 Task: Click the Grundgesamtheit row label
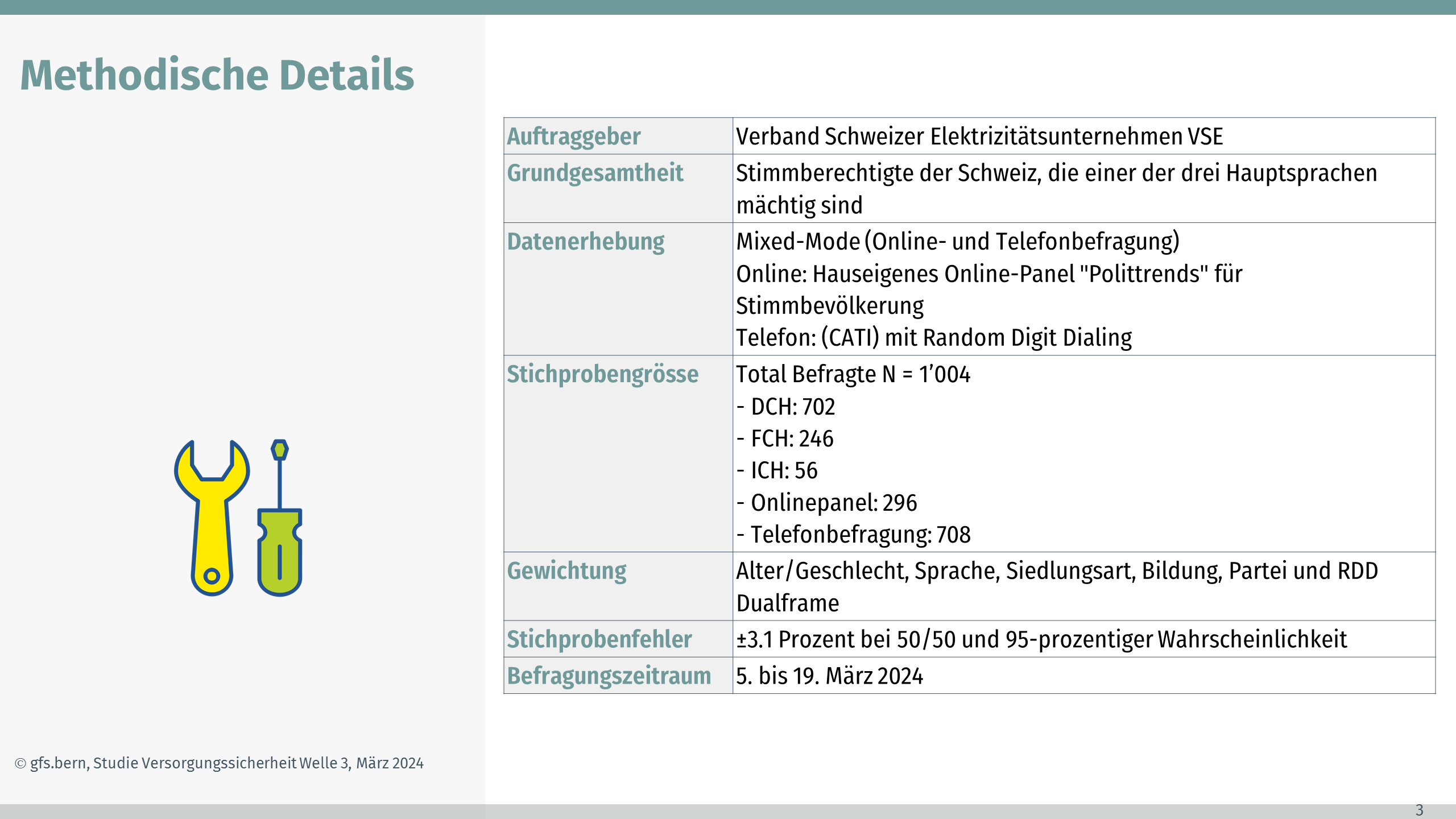[594, 173]
